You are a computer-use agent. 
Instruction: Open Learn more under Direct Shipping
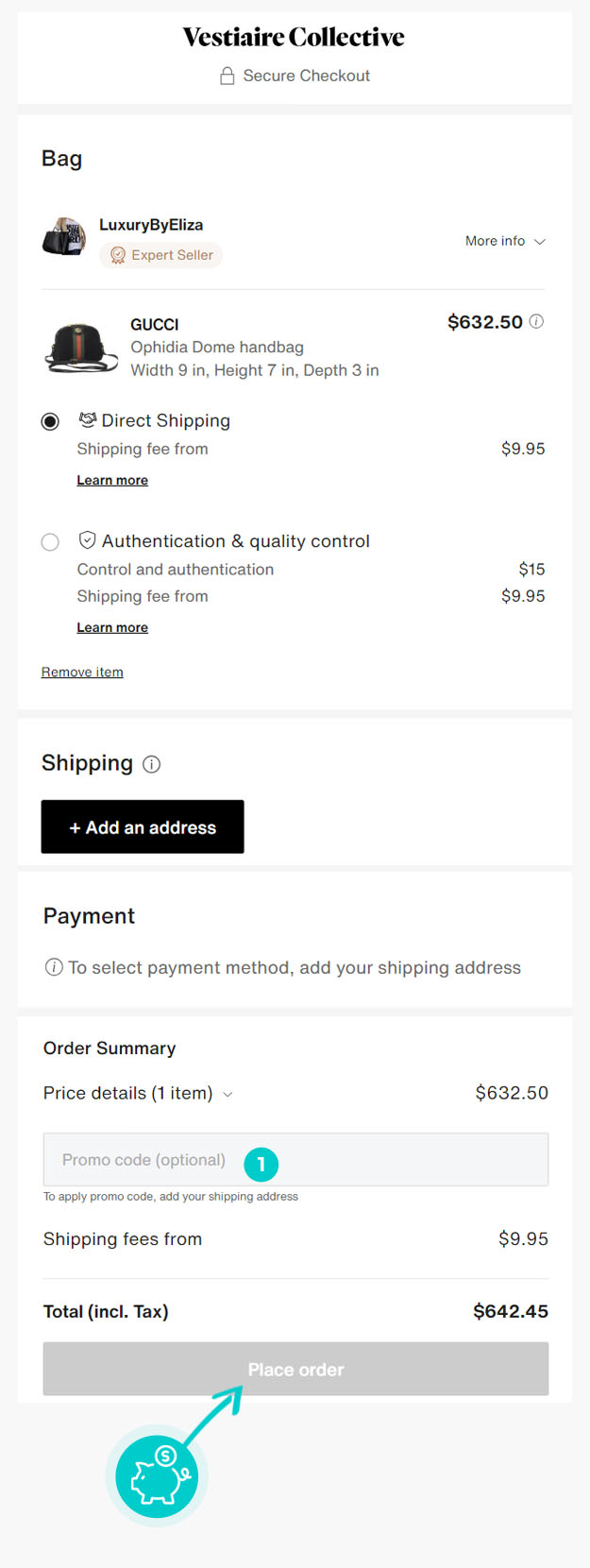point(112,480)
